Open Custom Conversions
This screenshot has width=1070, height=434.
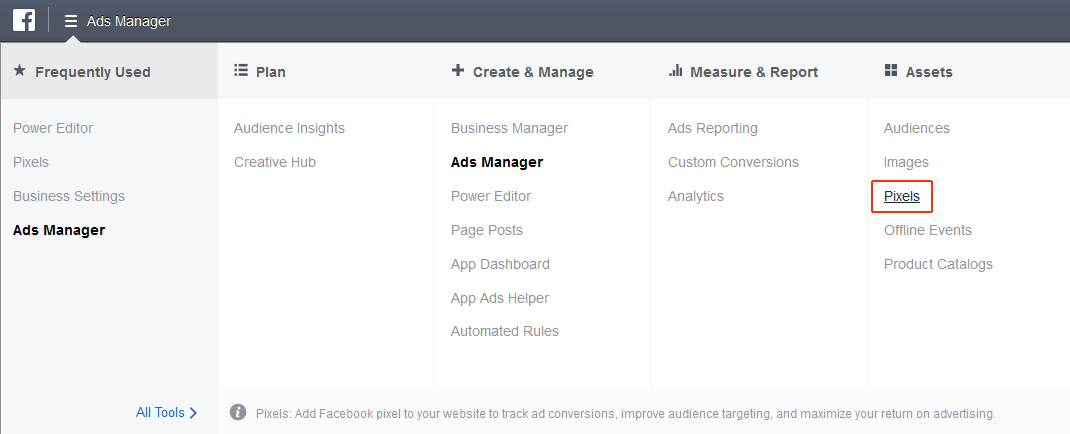click(733, 162)
